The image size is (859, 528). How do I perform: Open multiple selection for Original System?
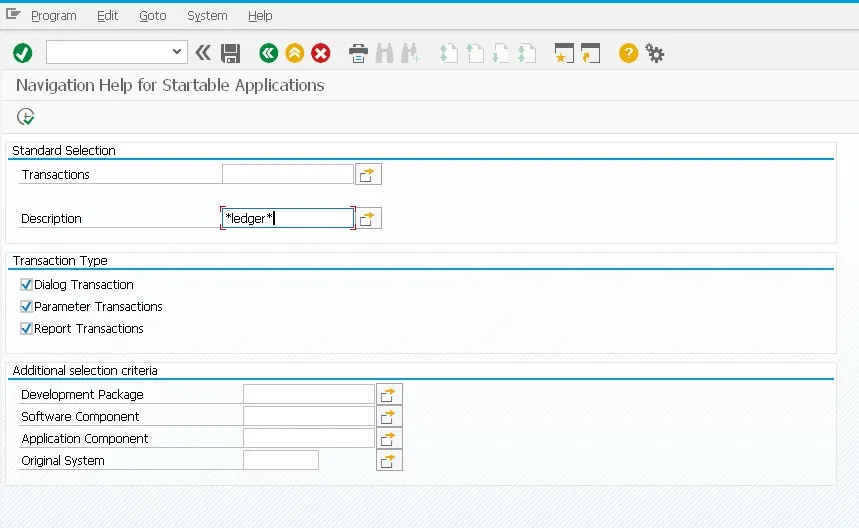(389, 460)
